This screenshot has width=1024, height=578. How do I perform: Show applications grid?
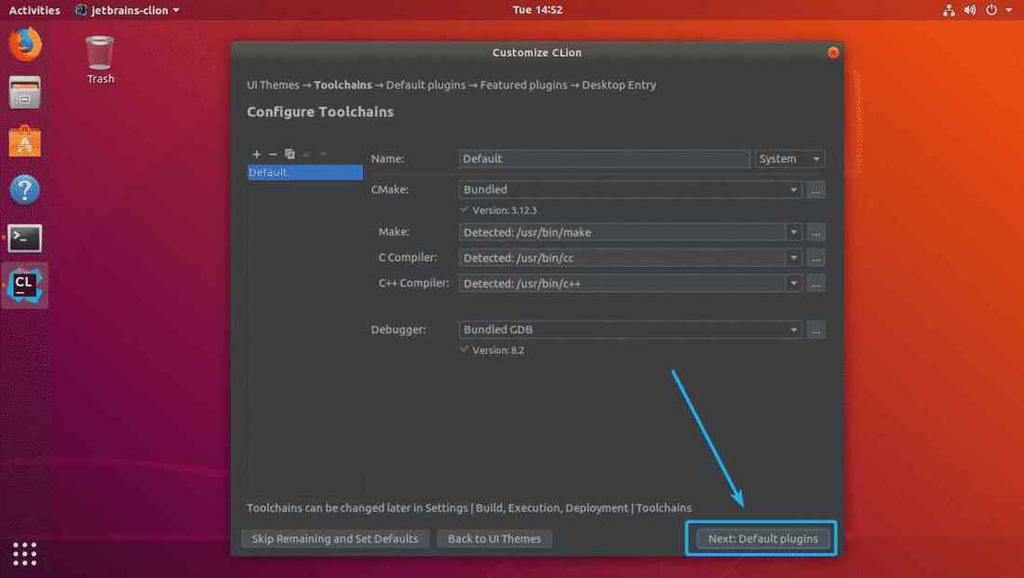click(x=25, y=554)
